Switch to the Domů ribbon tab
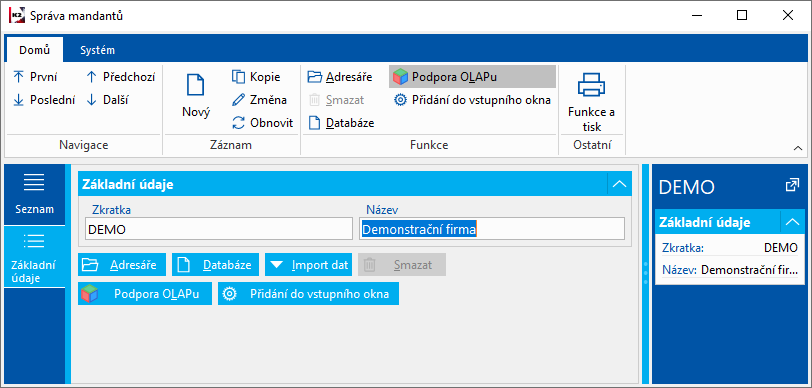Image resolution: width=812 pixels, height=388 pixels. (x=35, y=50)
